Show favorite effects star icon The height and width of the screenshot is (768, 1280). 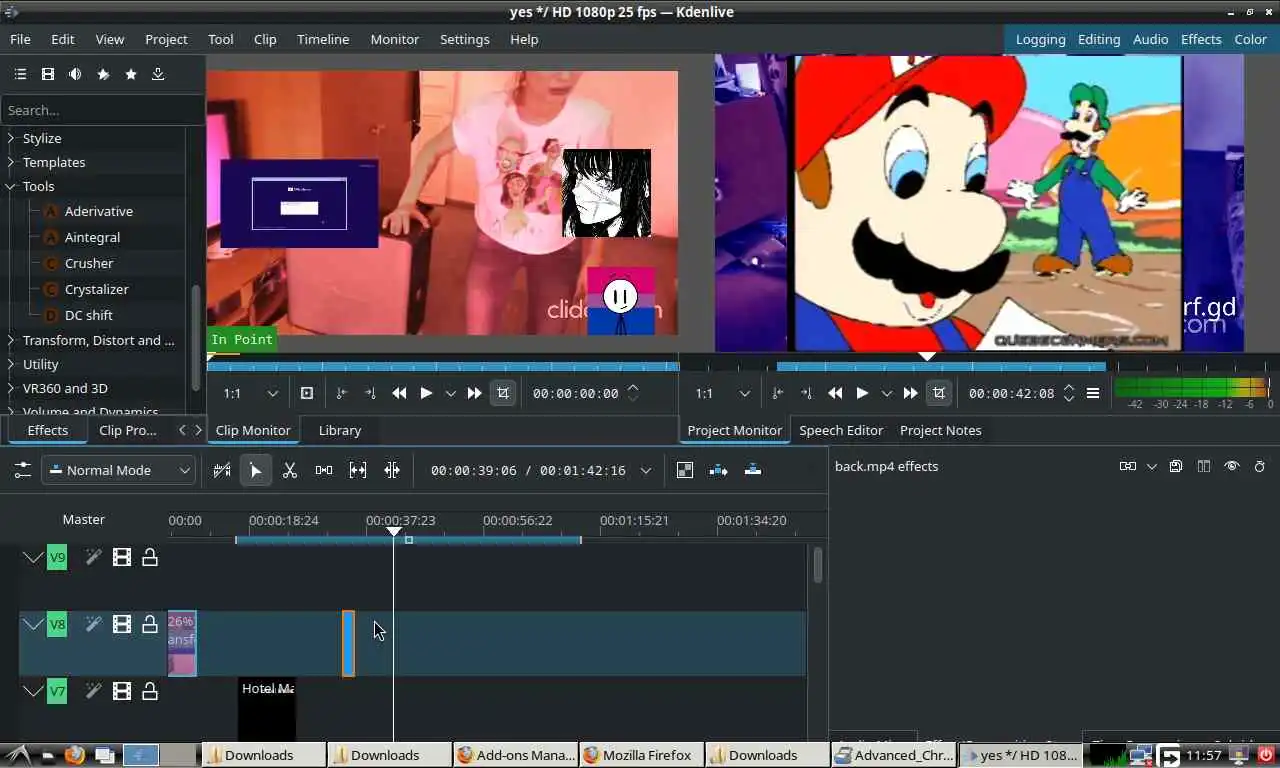click(x=131, y=74)
